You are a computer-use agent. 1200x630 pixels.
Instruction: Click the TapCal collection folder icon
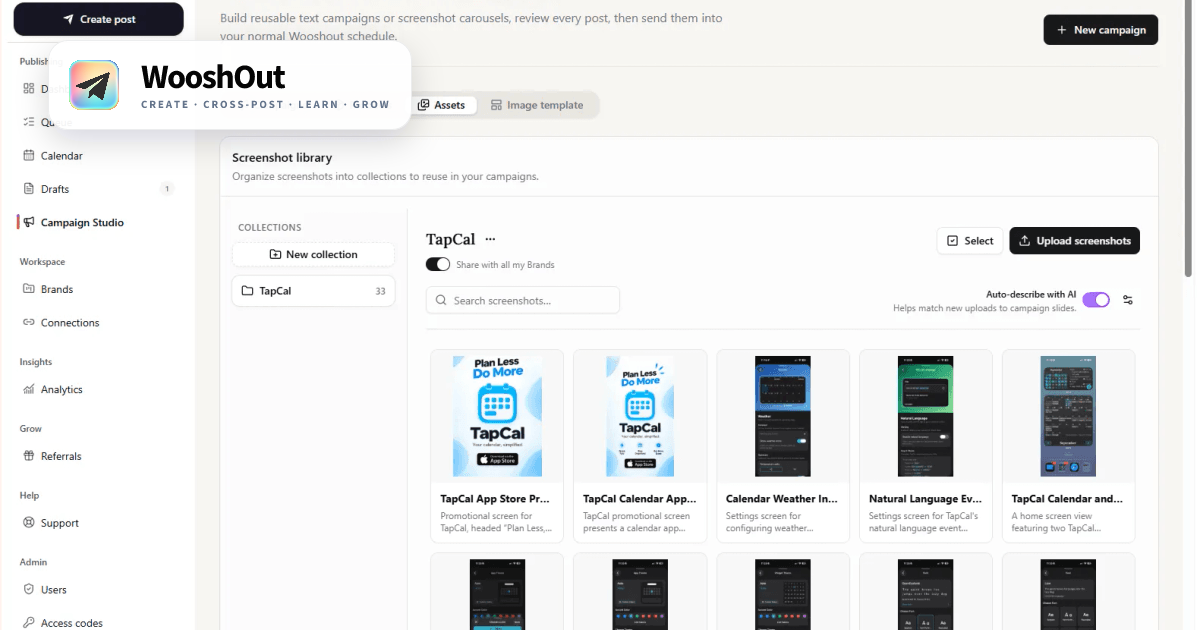(248, 291)
